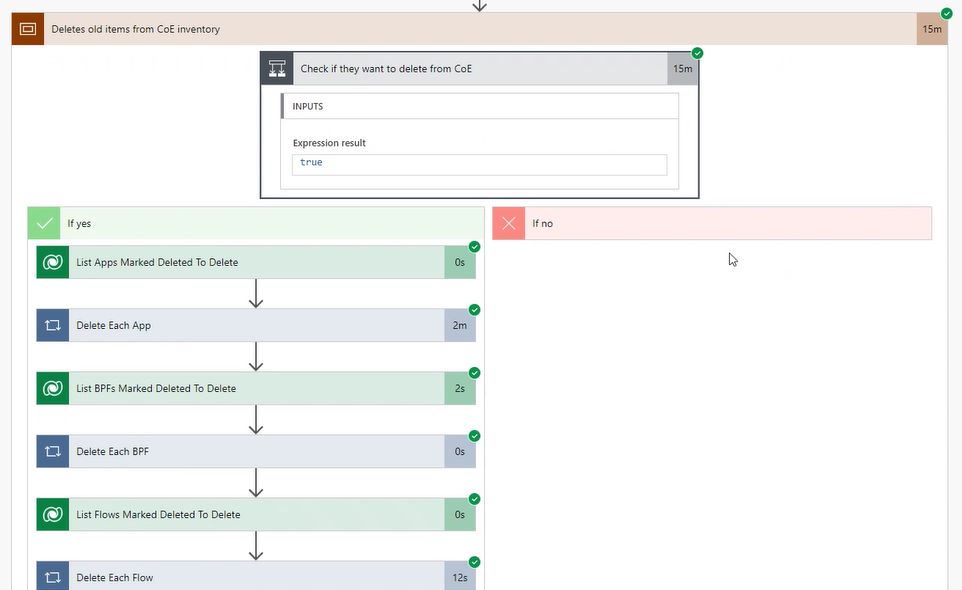962x590 pixels.
Task: Click success badge on Delete Each Flow
Action: point(474,562)
